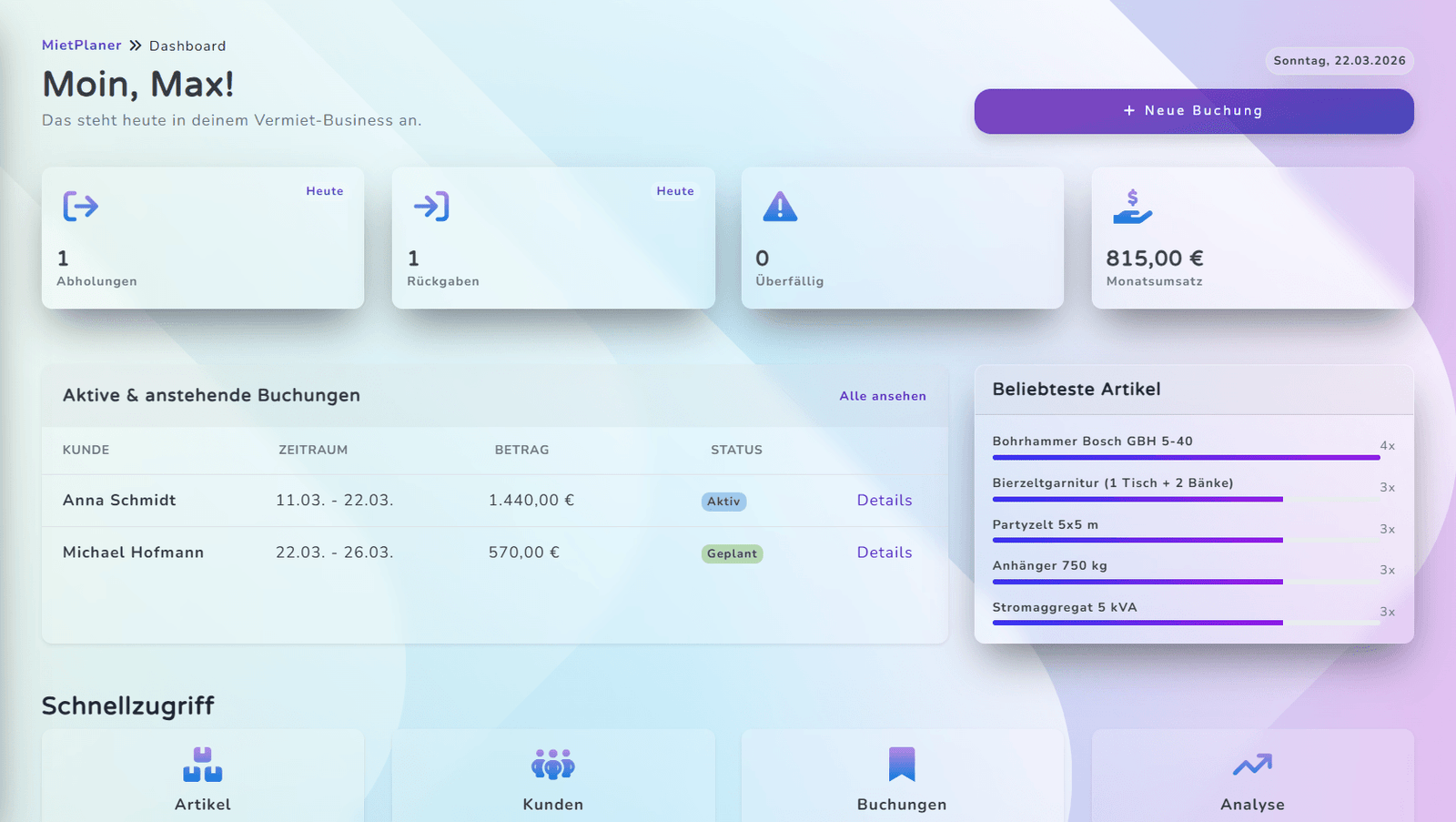Click the Abholungen pickup arrow icon
Screen dimensions: 1456x822
(x=81, y=207)
